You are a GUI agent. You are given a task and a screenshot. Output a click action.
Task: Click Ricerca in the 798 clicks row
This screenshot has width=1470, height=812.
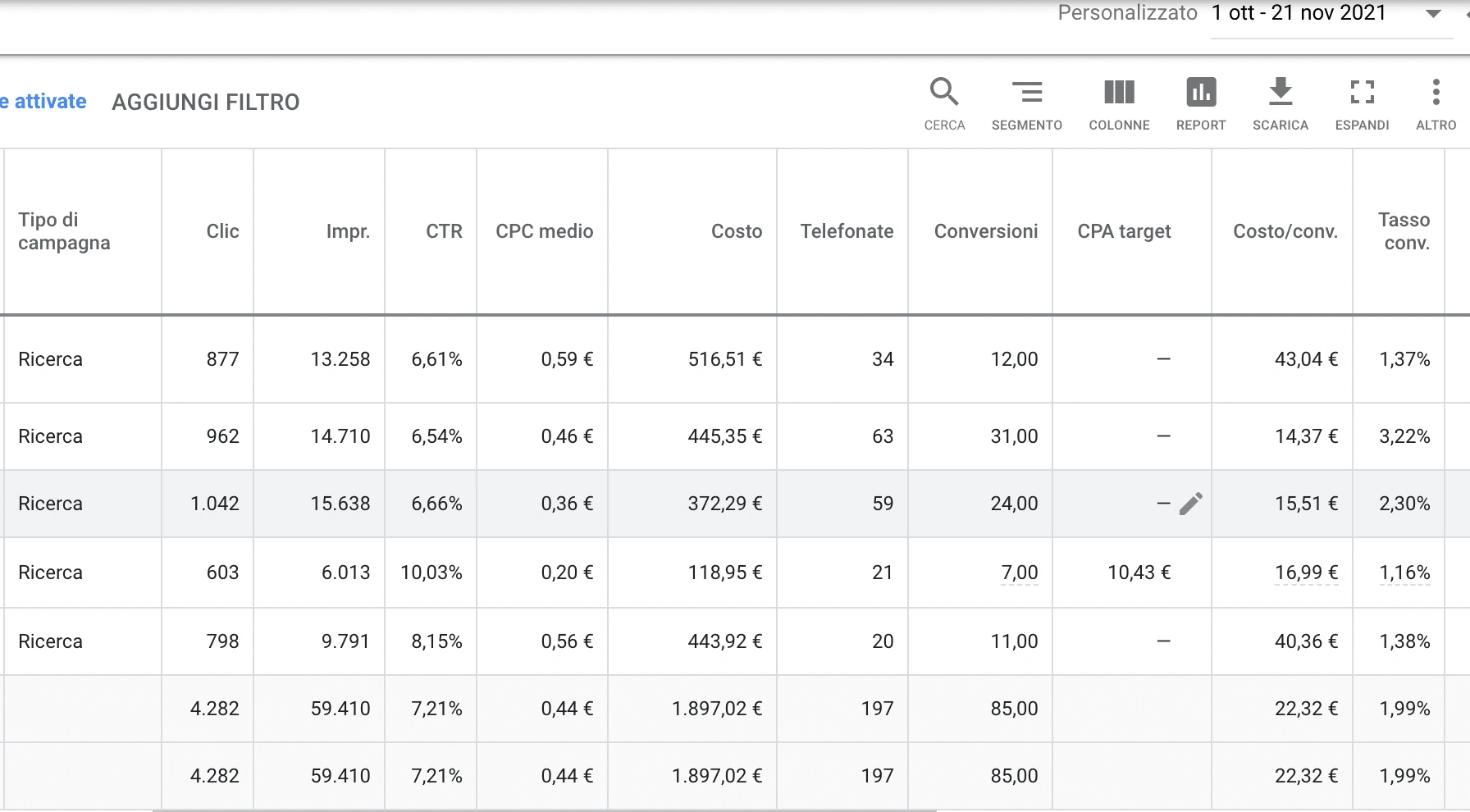pos(50,641)
